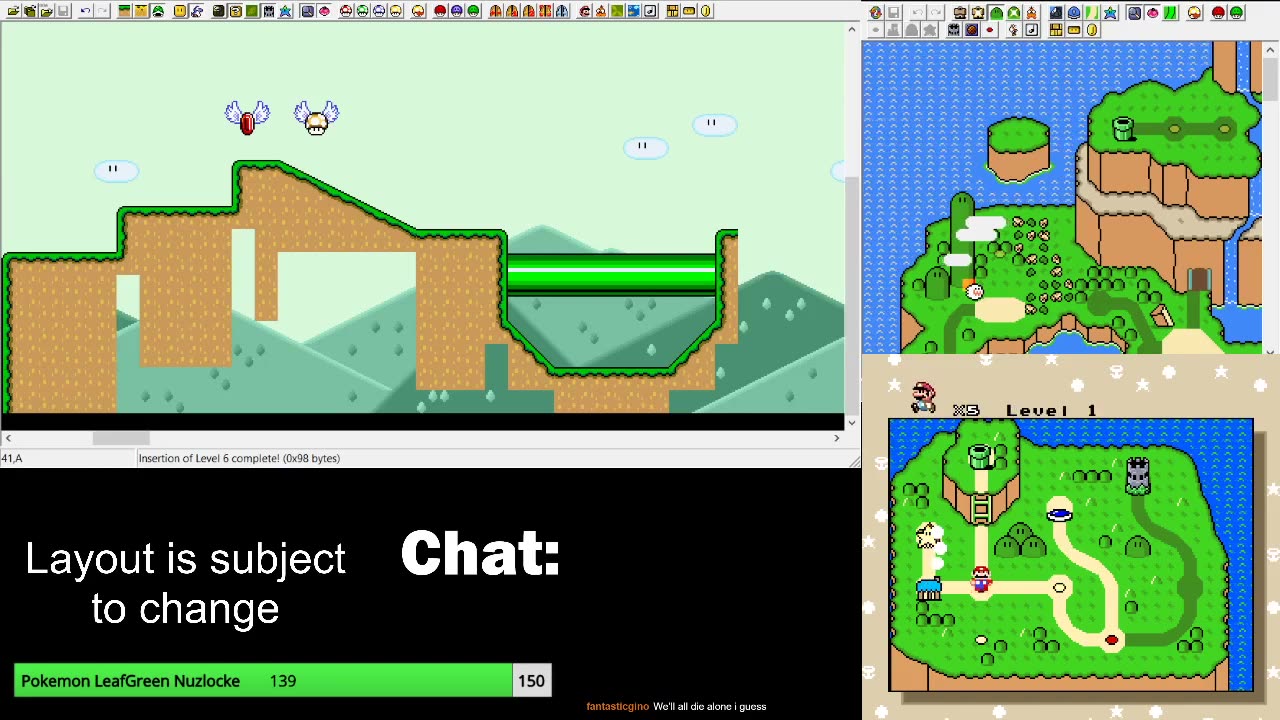Select the winged mushroom sprite in level
The width and height of the screenshot is (1280, 720).
(316, 118)
